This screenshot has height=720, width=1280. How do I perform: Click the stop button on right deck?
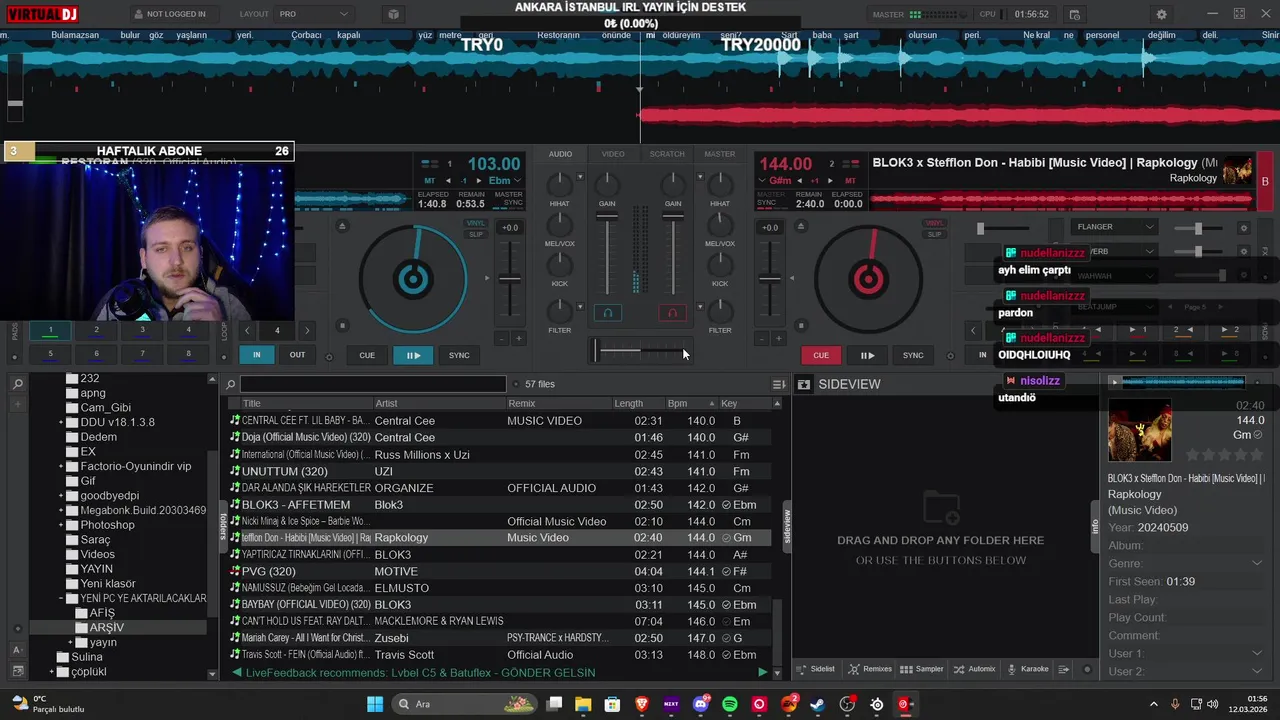[802, 325]
